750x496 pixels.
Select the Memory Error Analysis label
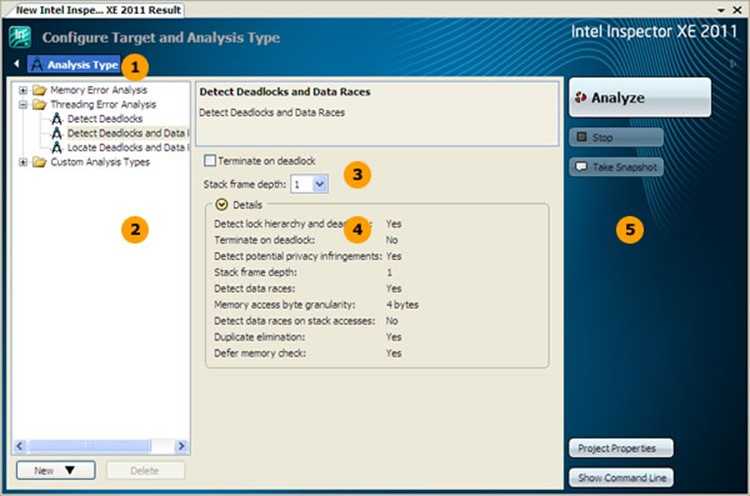tap(99, 90)
